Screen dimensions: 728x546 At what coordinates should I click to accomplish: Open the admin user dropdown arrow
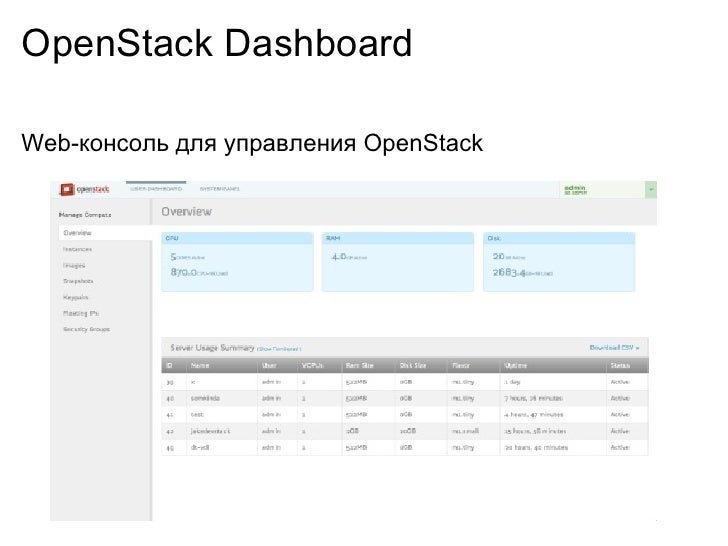click(x=650, y=189)
